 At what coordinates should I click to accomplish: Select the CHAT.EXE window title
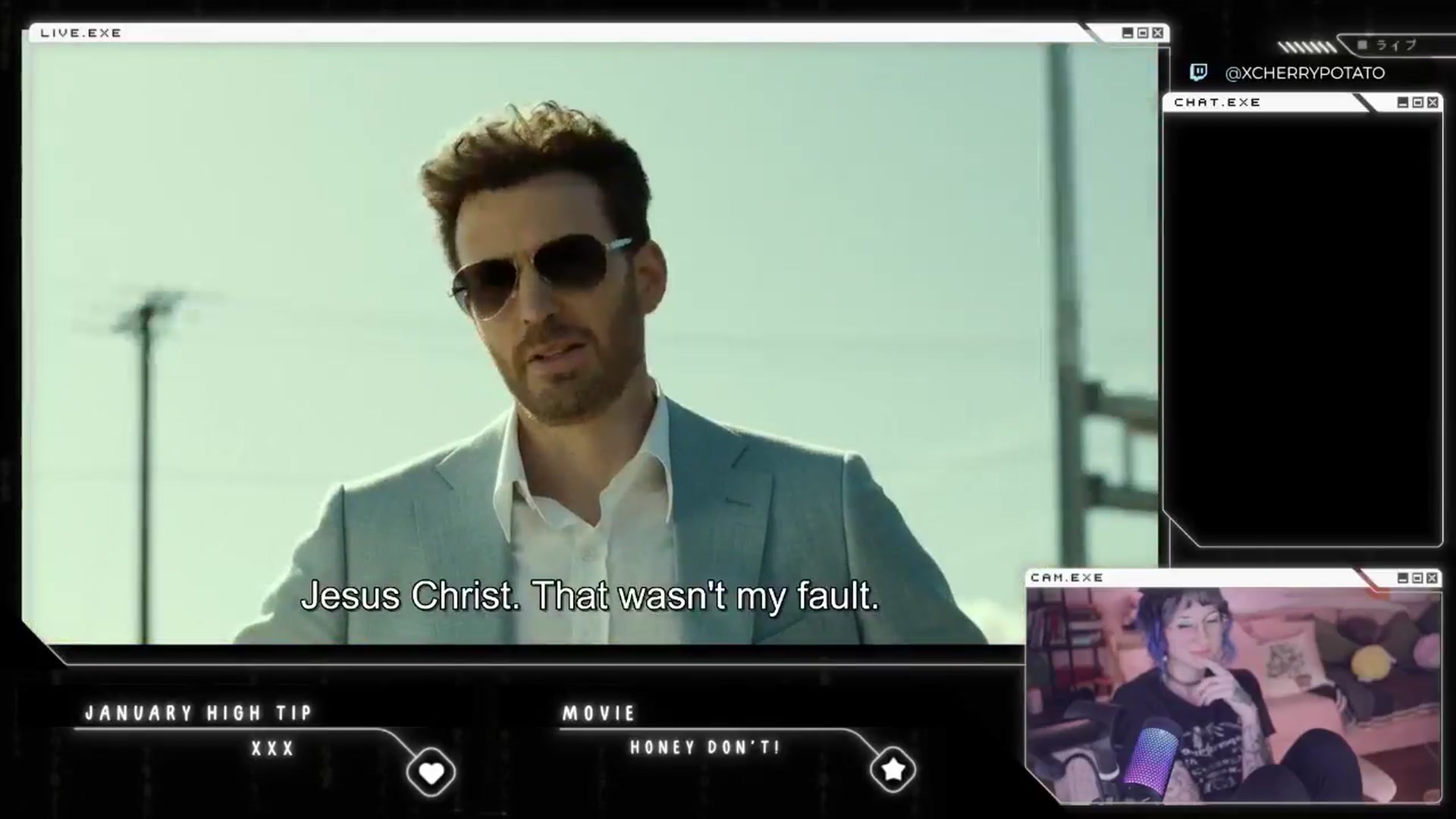(x=1217, y=102)
